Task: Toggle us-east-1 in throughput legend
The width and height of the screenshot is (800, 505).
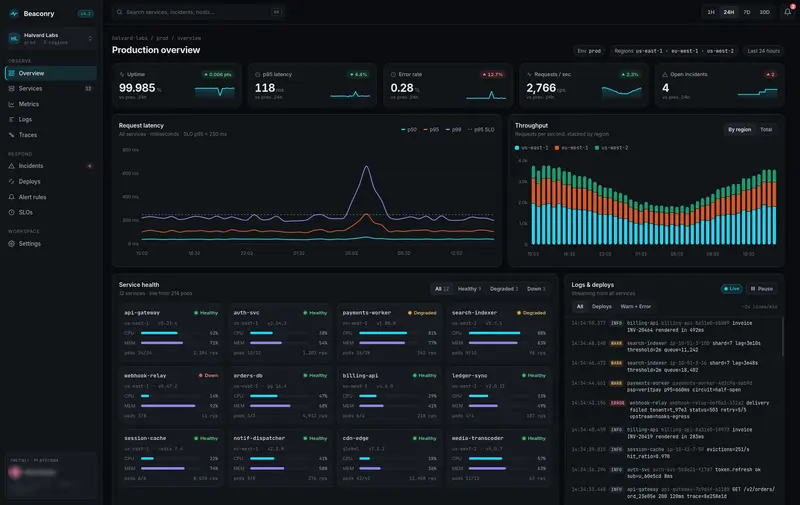Action: click(532, 148)
